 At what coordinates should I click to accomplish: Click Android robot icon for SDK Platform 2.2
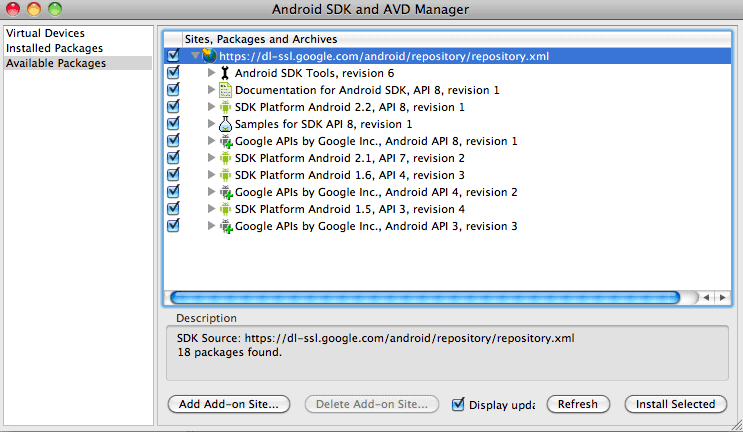[226, 107]
